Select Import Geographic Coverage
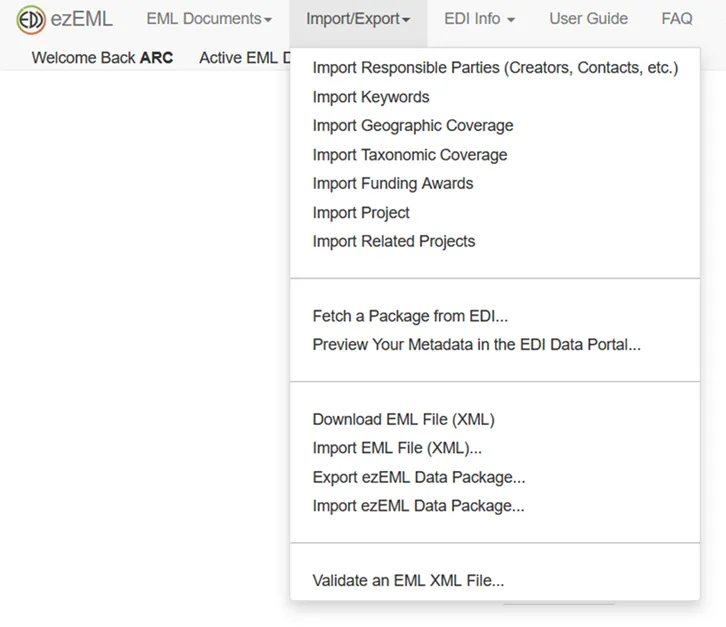726x627 pixels. 495,125
